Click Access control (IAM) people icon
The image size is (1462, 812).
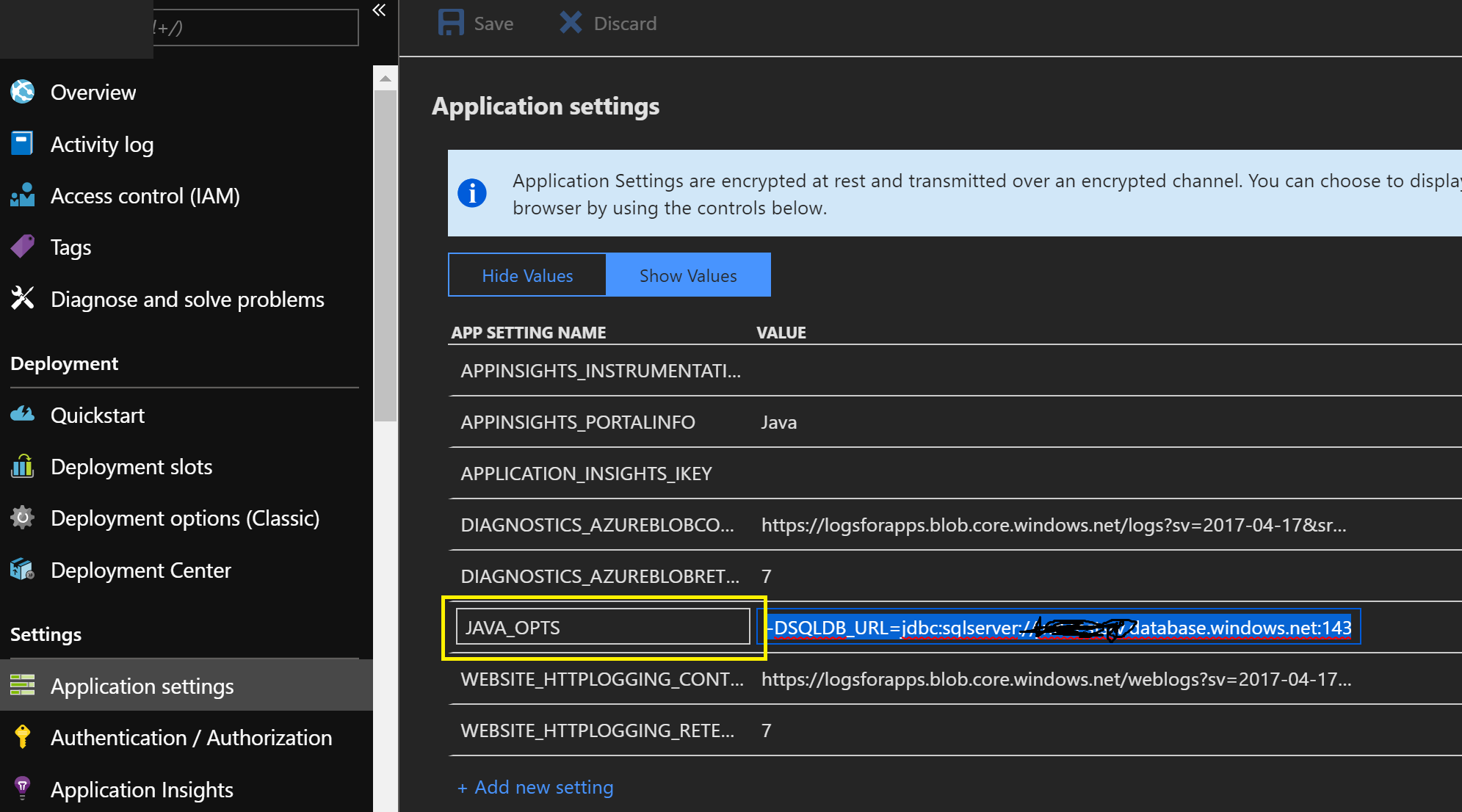23,195
